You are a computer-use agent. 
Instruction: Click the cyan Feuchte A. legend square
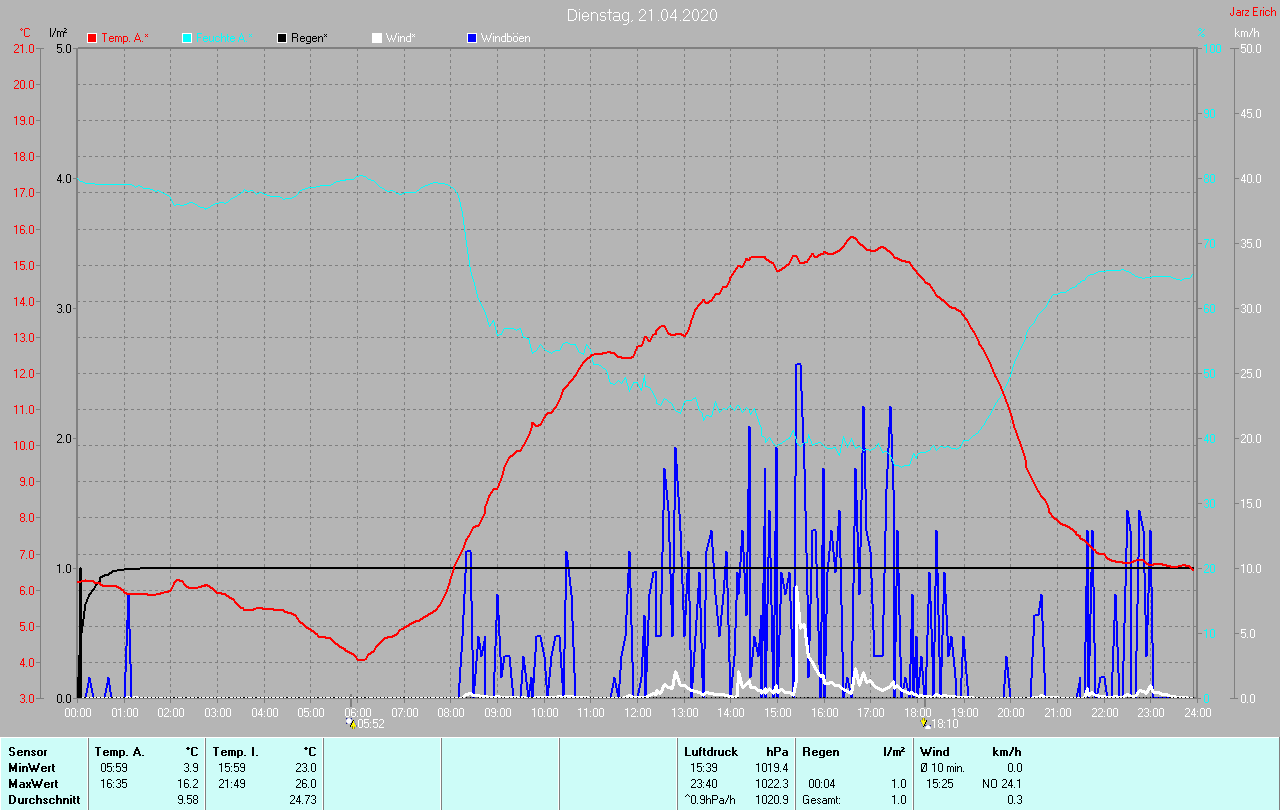pyautogui.click(x=187, y=38)
